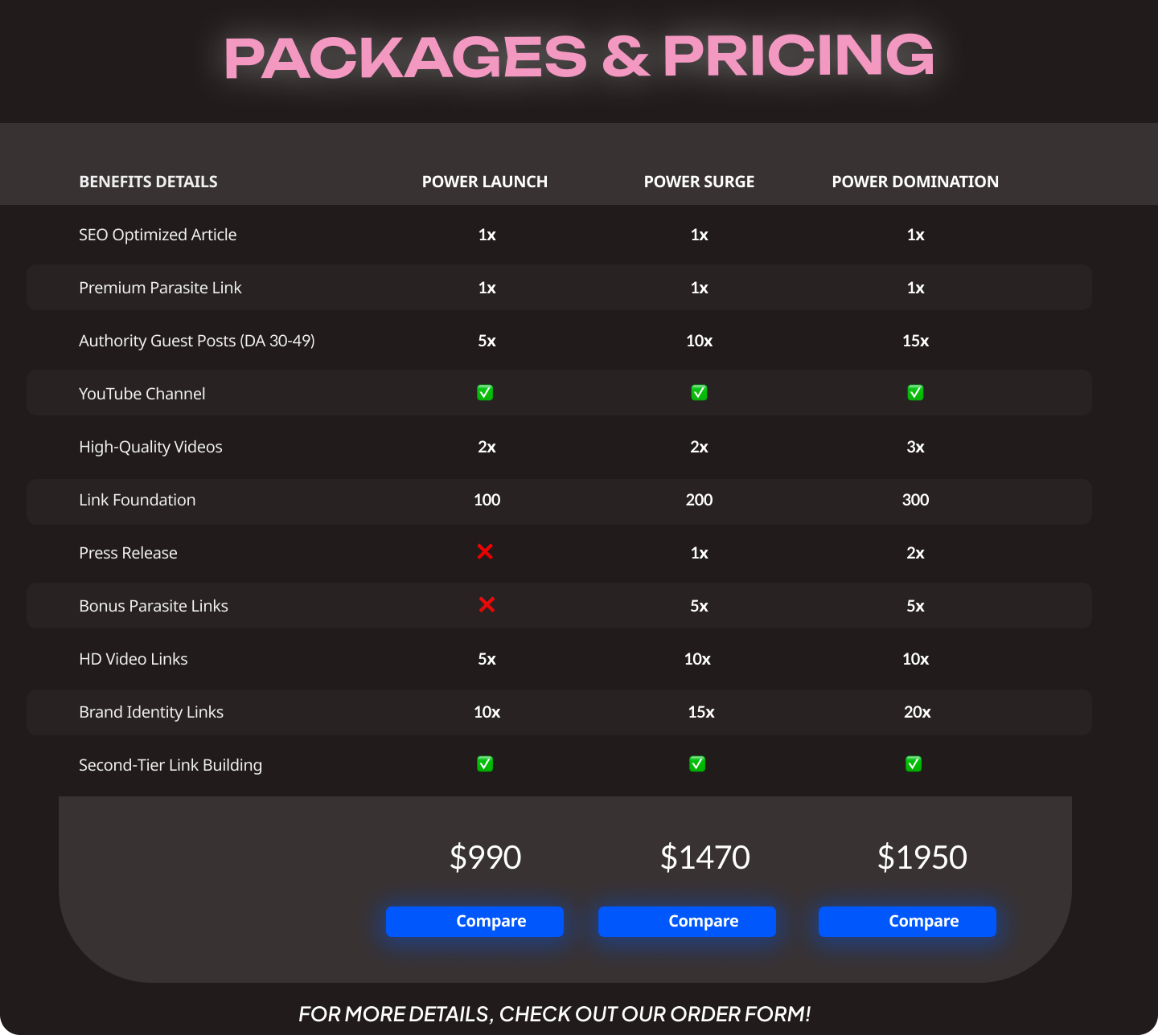Click the PACKAGES & PRICING heading

pos(580,56)
